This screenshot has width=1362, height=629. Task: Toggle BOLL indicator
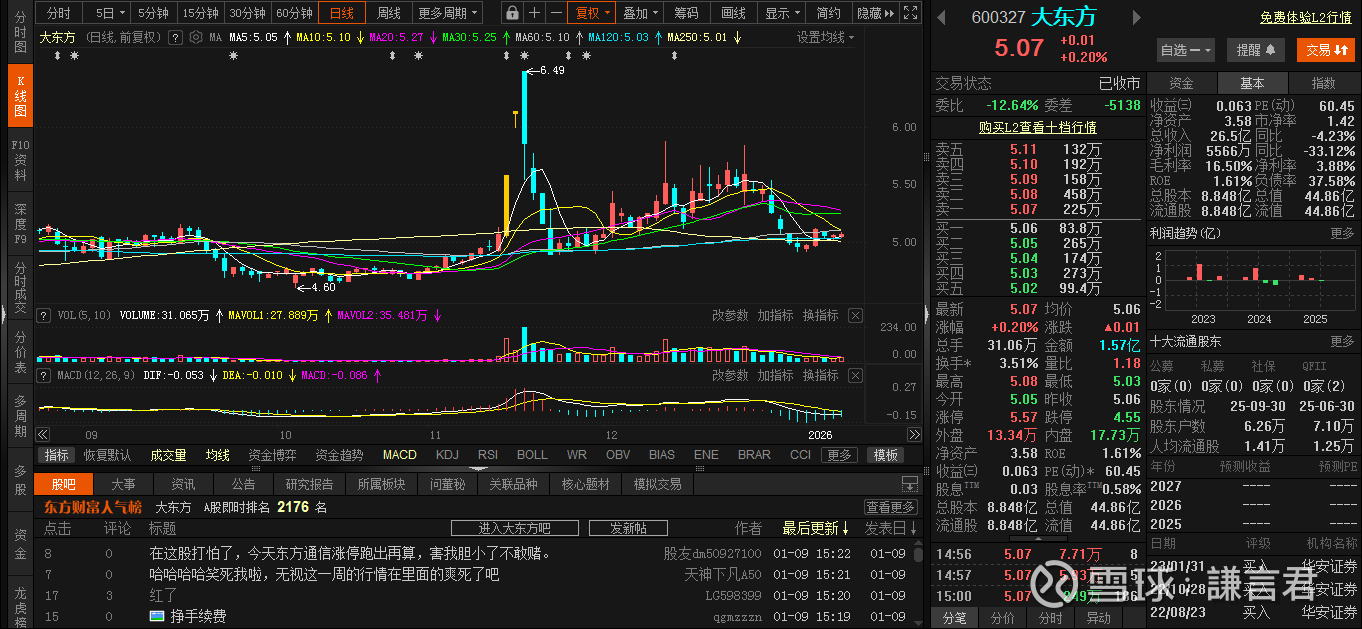[x=532, y=455]
